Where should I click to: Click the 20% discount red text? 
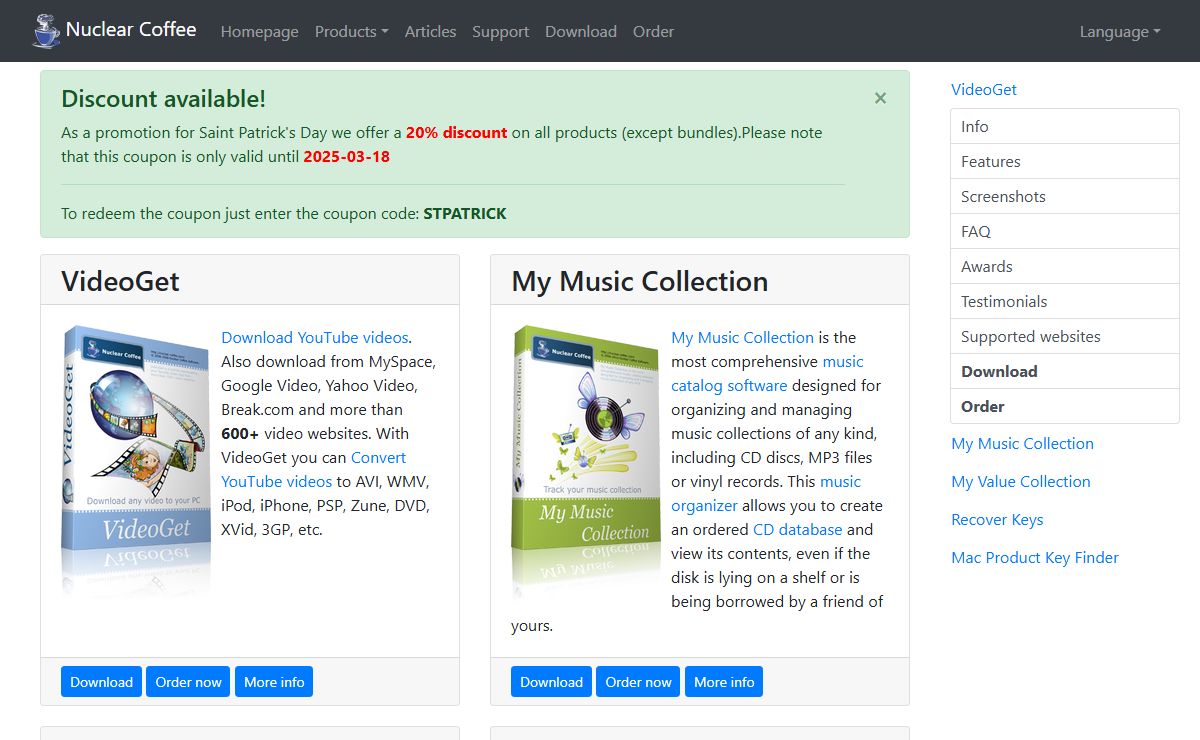(x=456, y=132)
